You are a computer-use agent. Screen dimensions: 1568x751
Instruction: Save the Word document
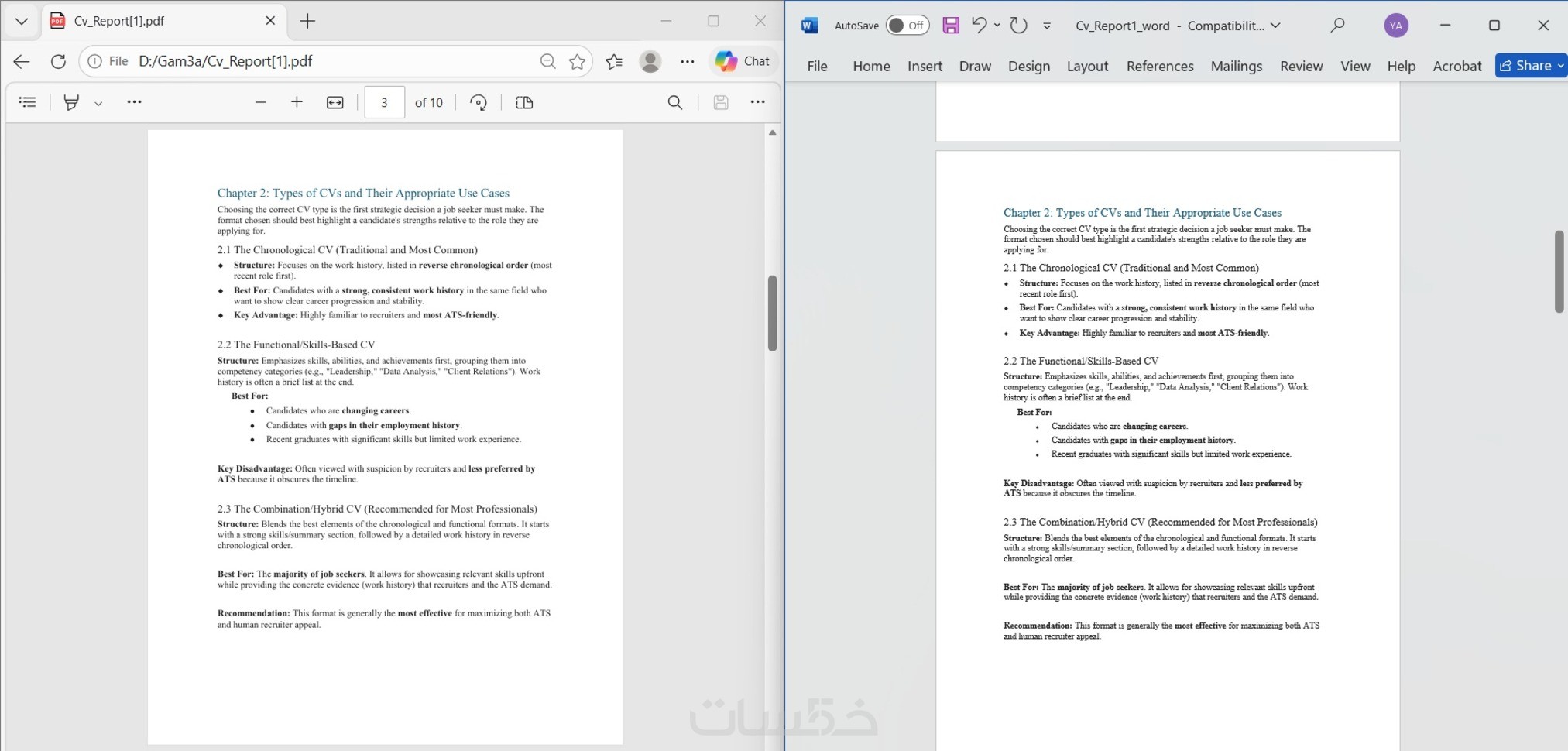coord(951,26)
